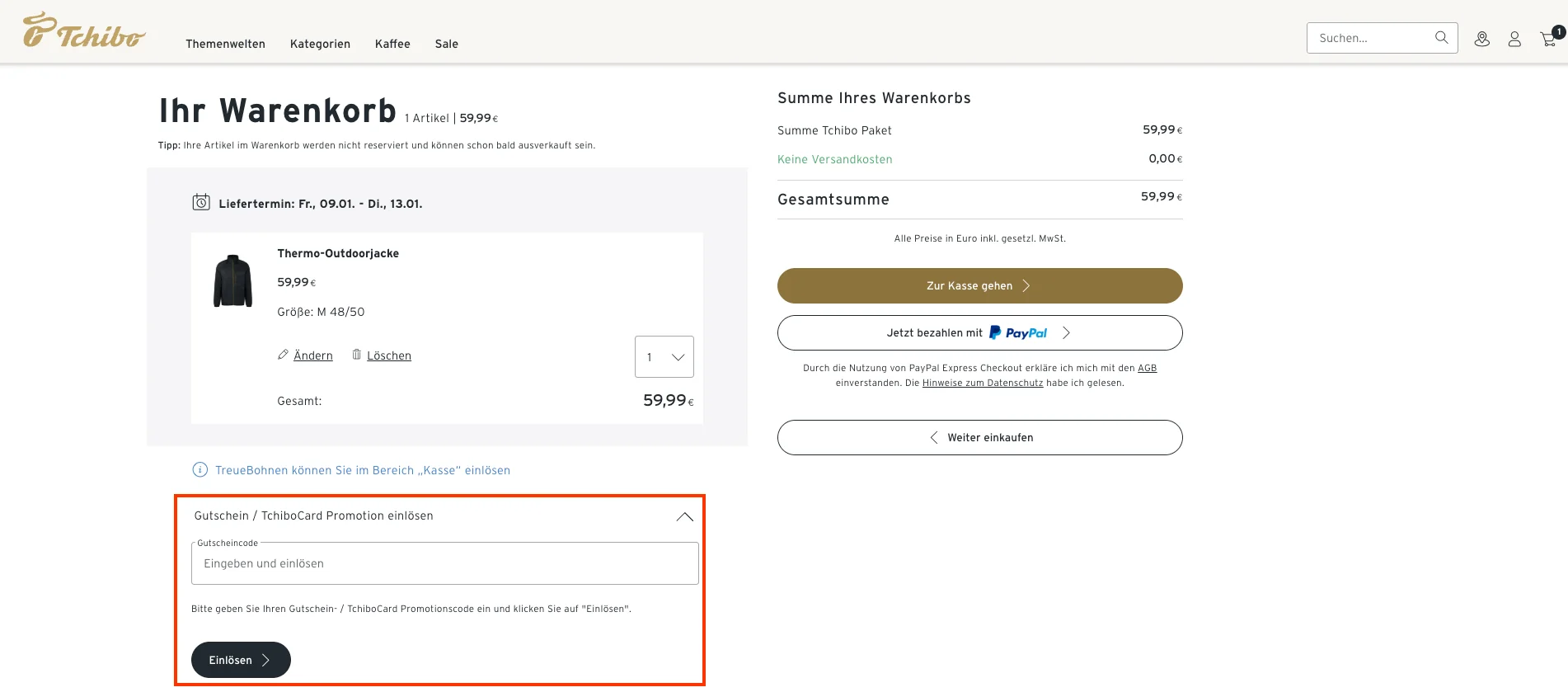Click the Summe Tchibo Paket label

click(x=834, y=130)
